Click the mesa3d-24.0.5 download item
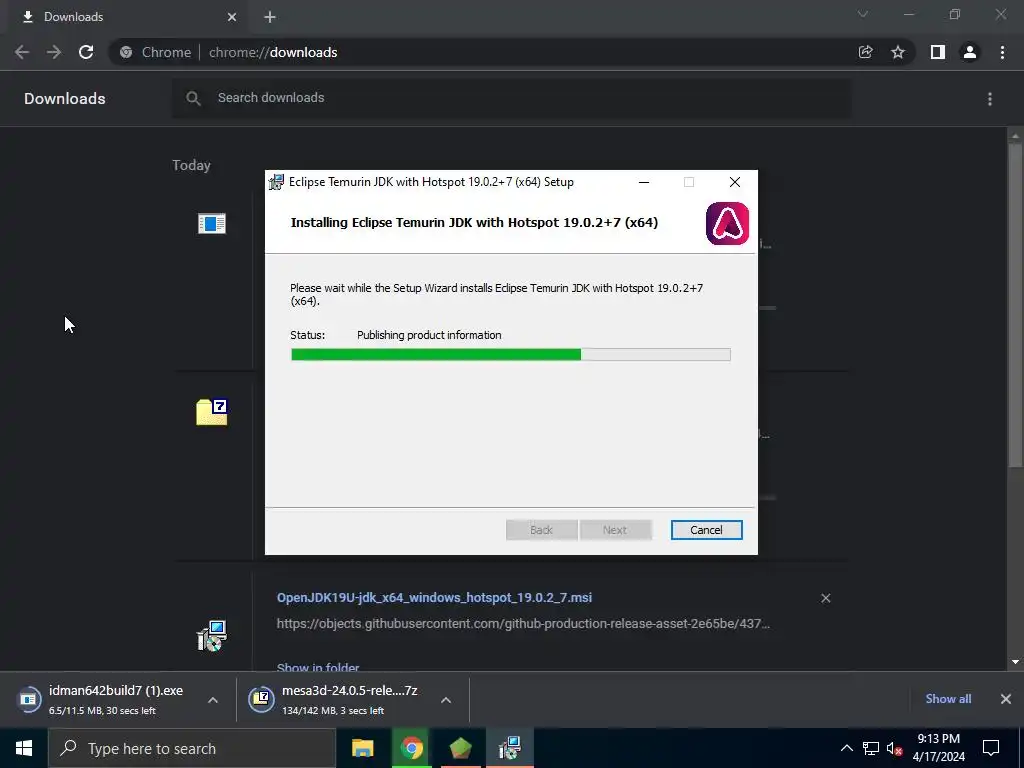Screen dimensions: 1024x768 pyautogui.click(x=336, y=699)
